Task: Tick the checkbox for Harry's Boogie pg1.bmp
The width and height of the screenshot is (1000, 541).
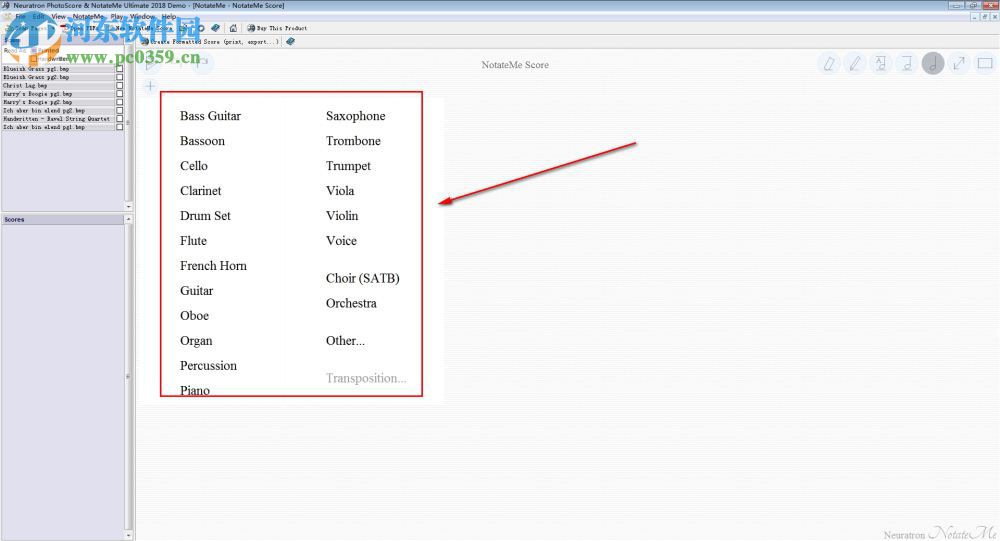Action: click(x=119, y=94)
